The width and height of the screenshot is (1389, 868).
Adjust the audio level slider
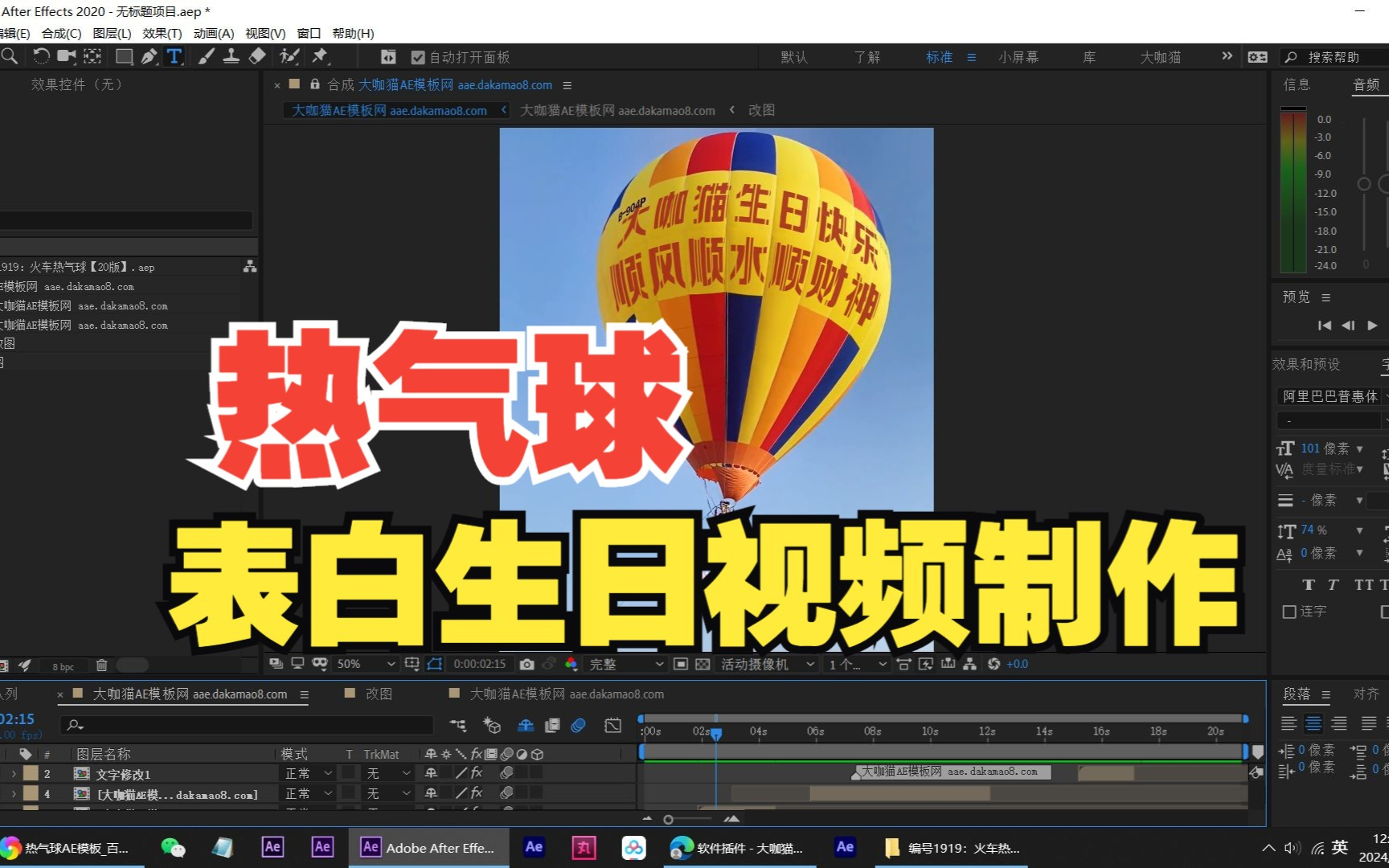coord(1364,184)
